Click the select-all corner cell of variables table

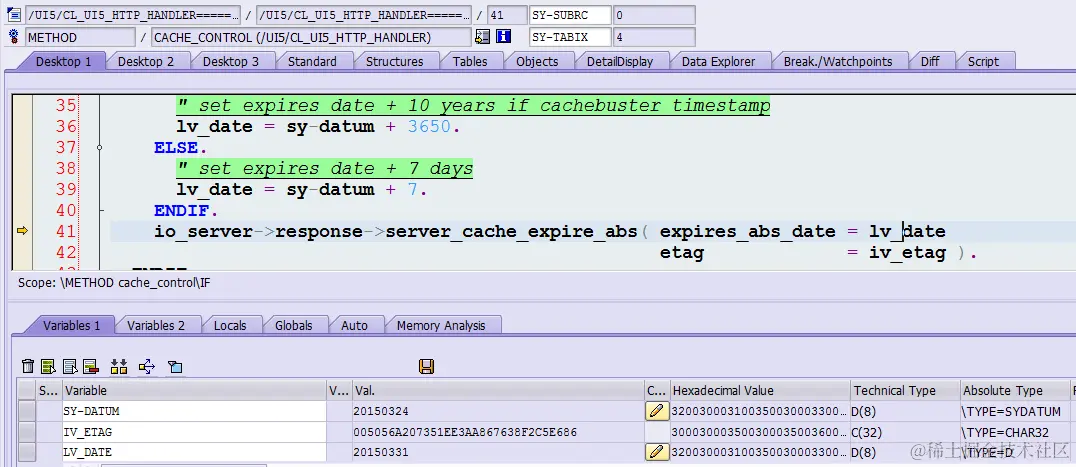coord(27,390)
